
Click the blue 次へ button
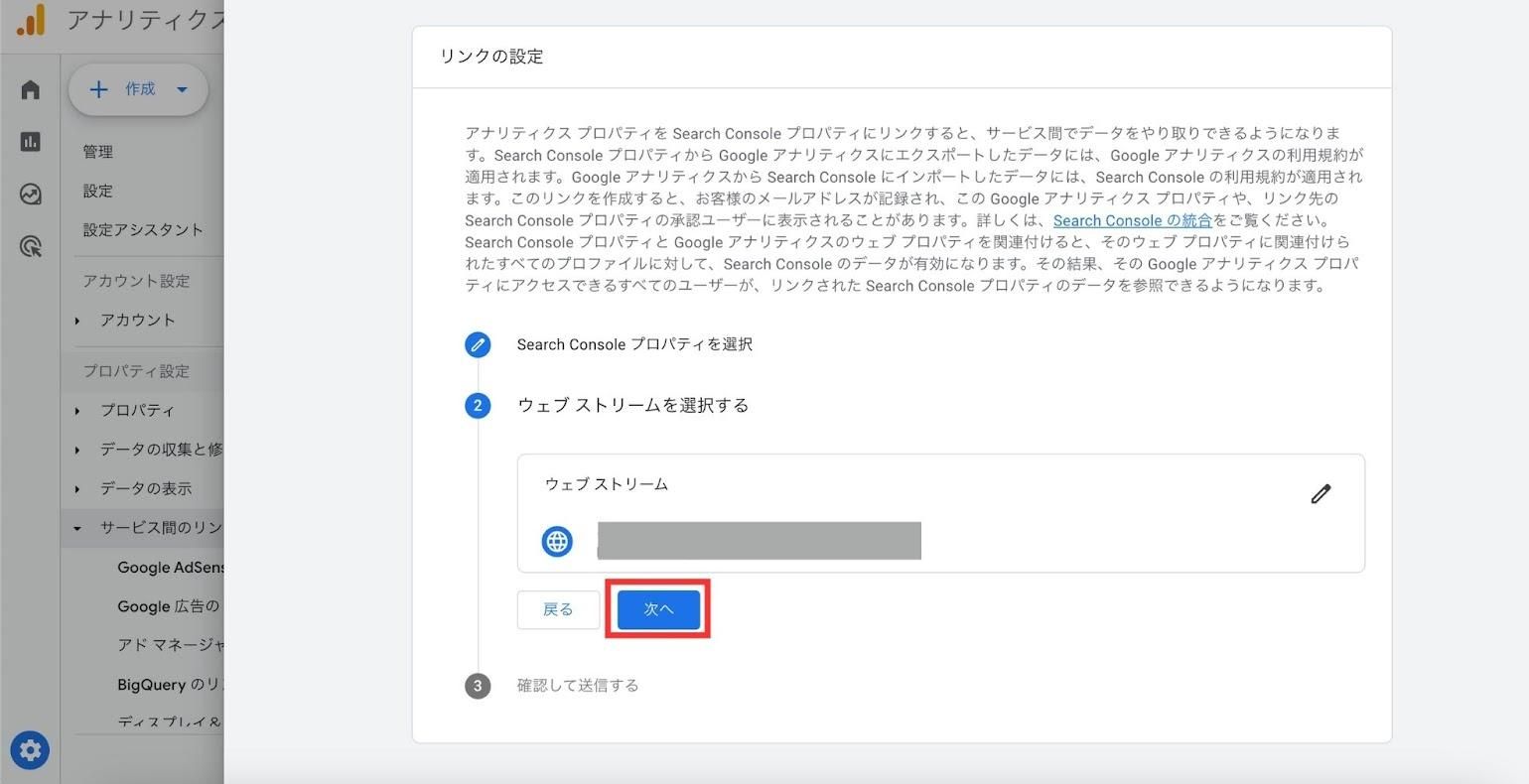point(658,609)
